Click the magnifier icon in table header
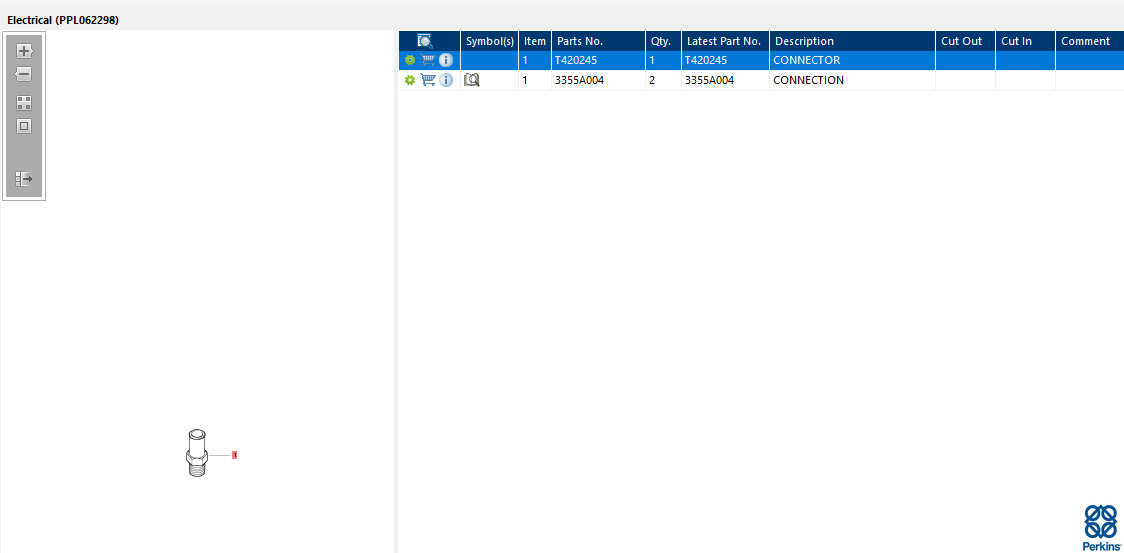Screen dimensions: 1124x553 click(424, 41)
